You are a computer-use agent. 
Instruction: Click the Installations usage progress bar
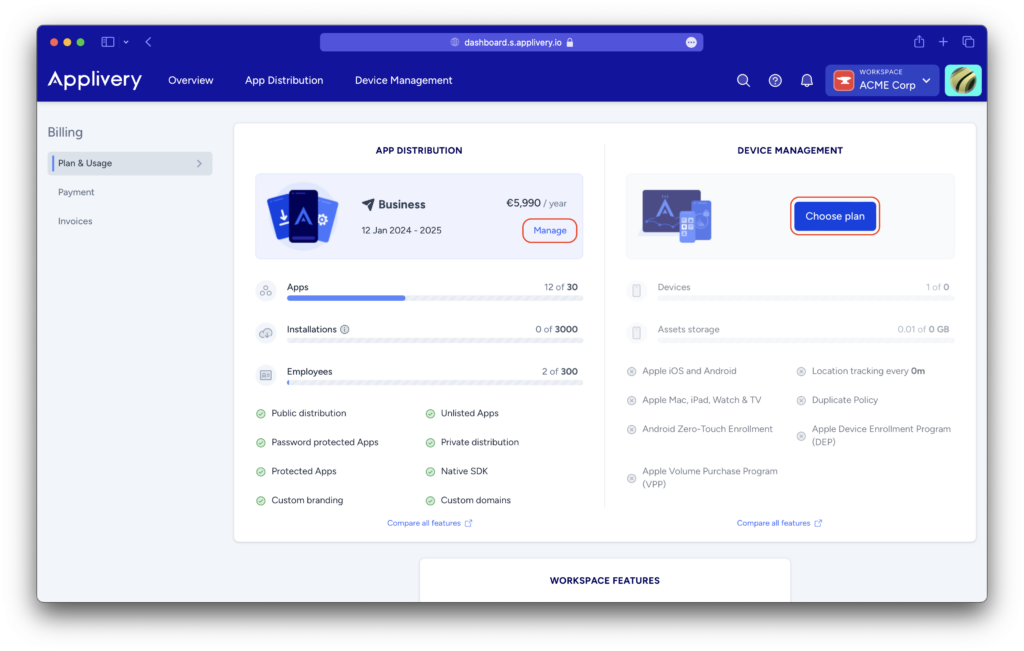tap(434, 341)
